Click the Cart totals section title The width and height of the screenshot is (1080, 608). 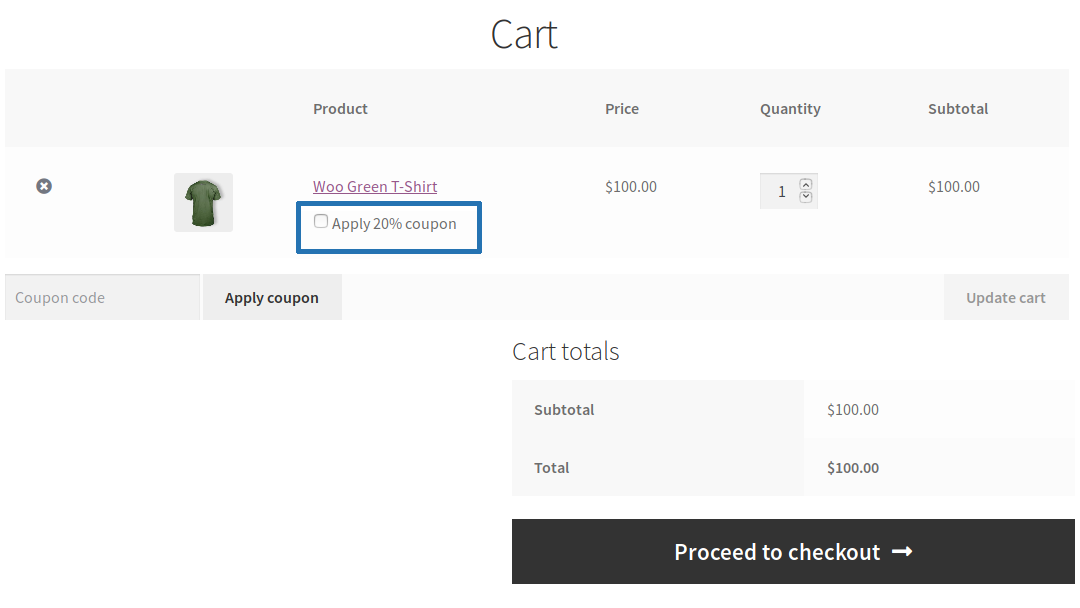pyautogui.click(x=565, y=351)
